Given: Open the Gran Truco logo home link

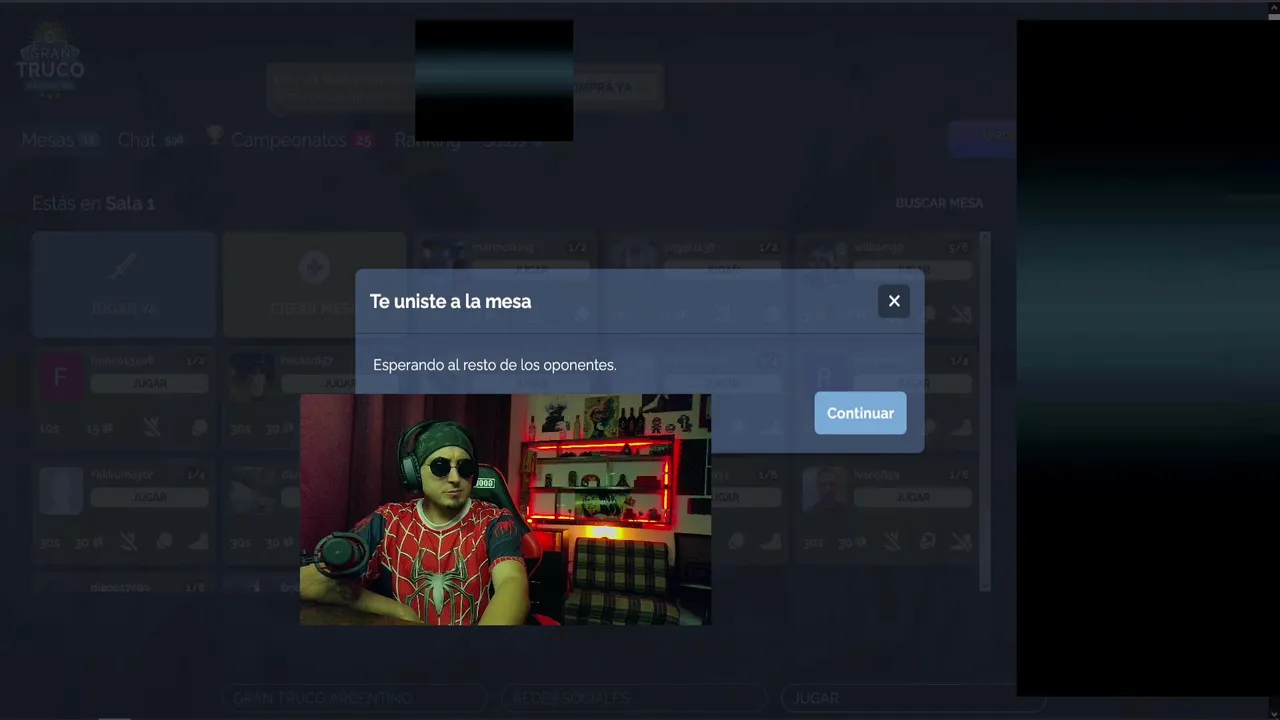Looking at the screenshot, I should point(50,62).
